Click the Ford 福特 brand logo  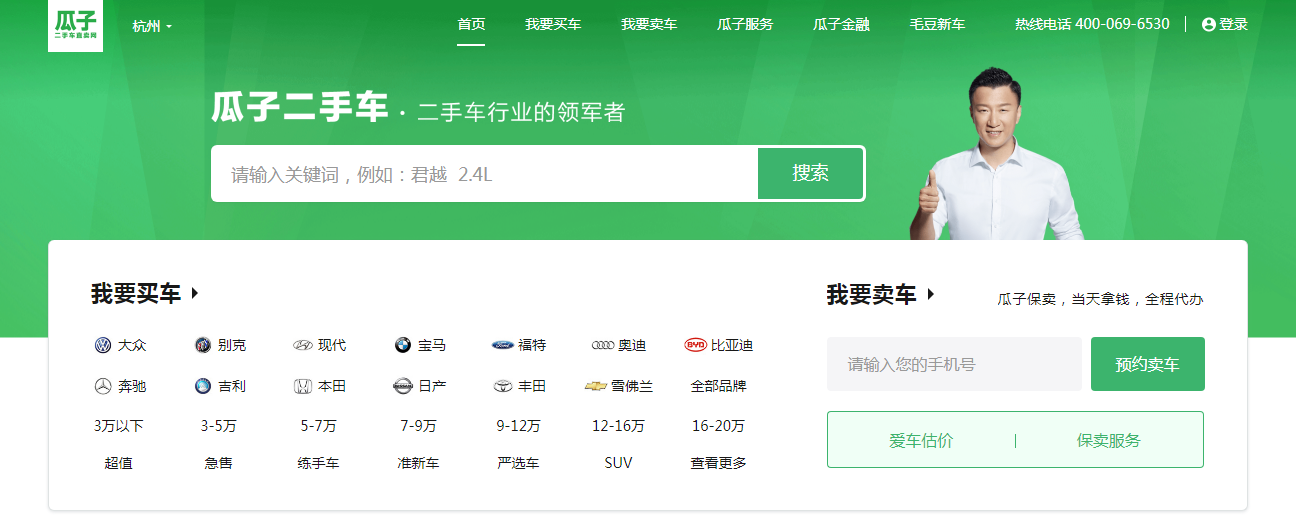click(503, 345)
